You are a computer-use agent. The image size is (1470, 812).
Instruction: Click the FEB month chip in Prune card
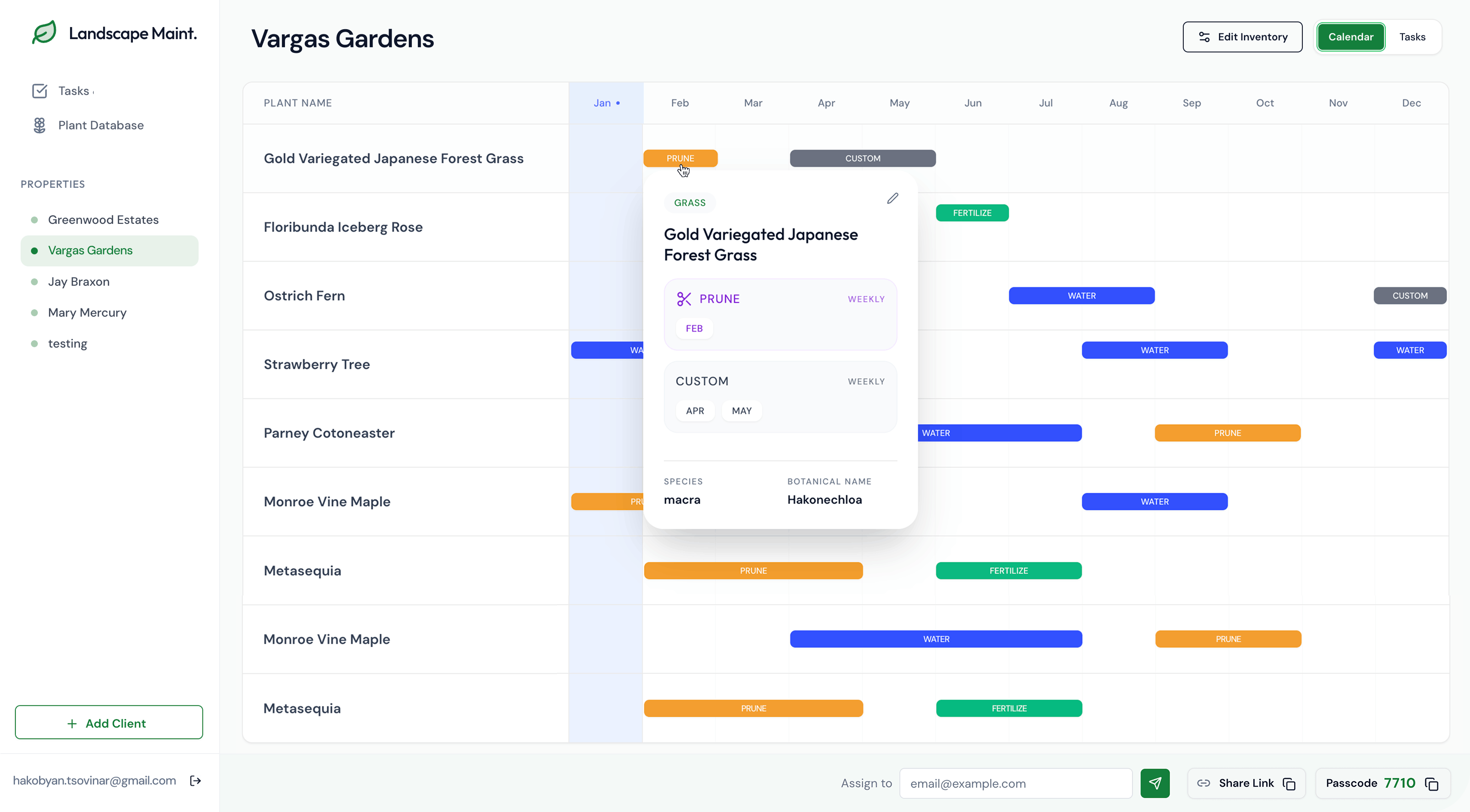[x=694, y=328]
